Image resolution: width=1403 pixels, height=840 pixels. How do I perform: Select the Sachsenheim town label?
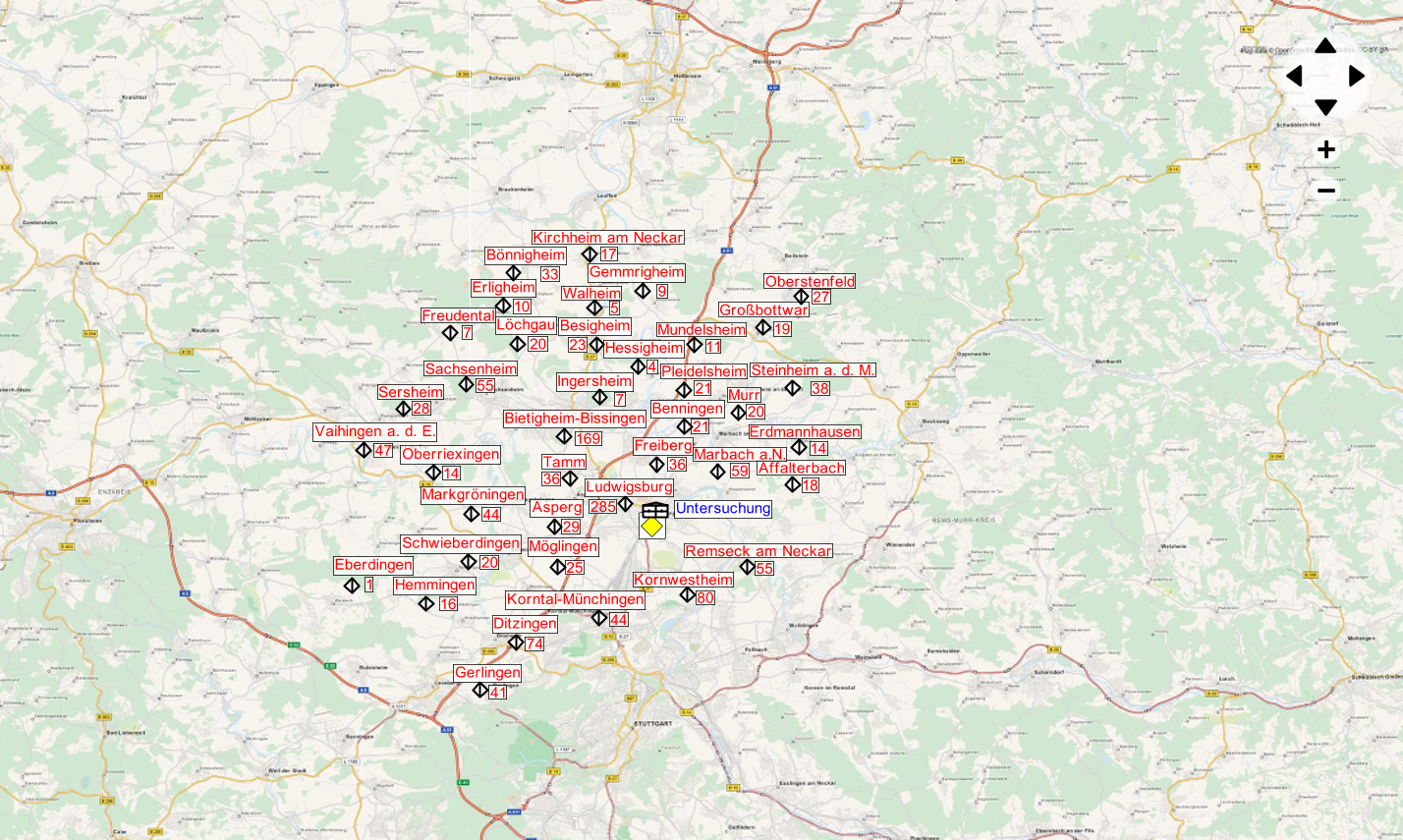[x=471, y=368]
